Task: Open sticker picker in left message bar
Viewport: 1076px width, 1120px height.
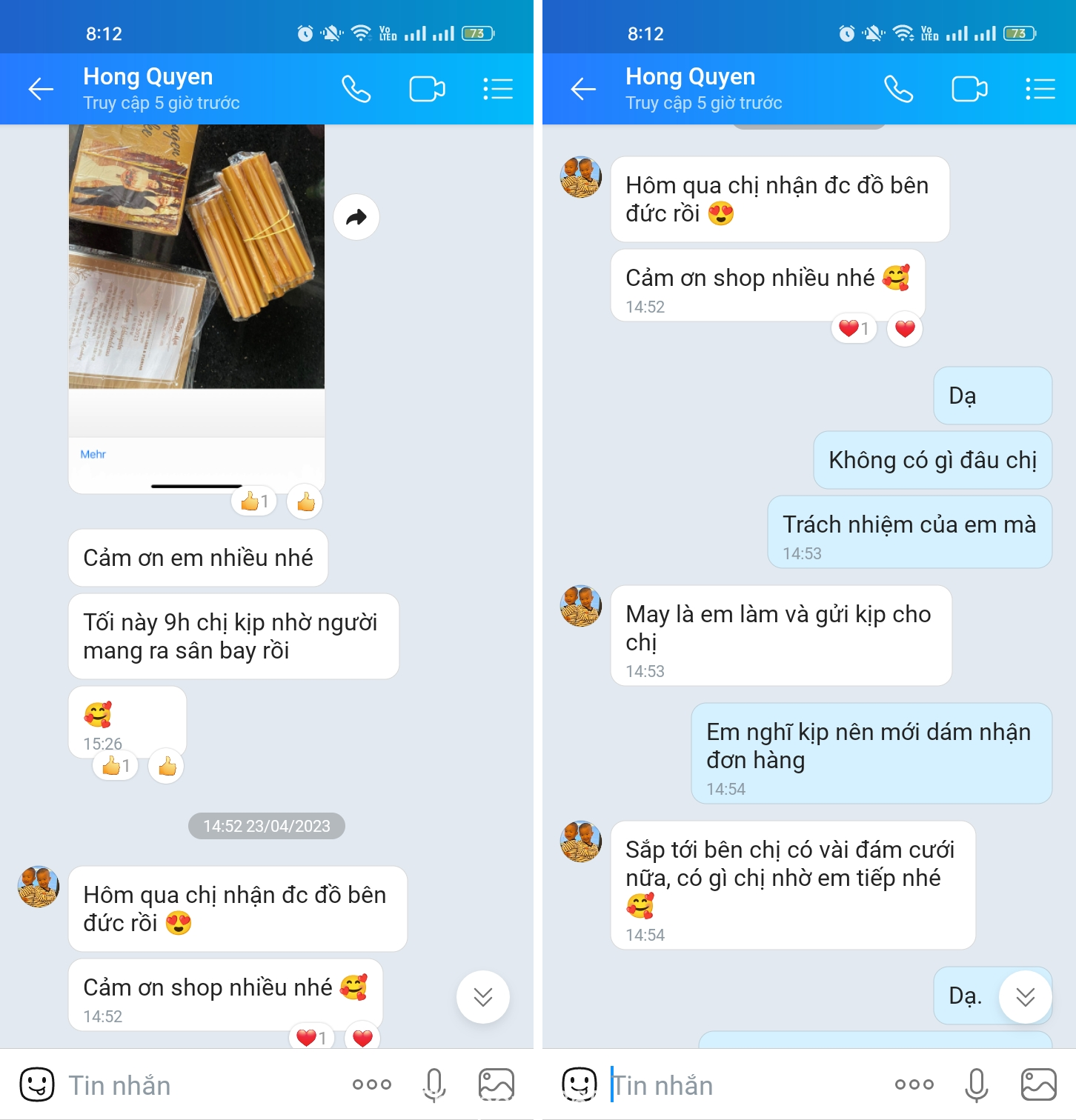Action: click(36, 1085)
